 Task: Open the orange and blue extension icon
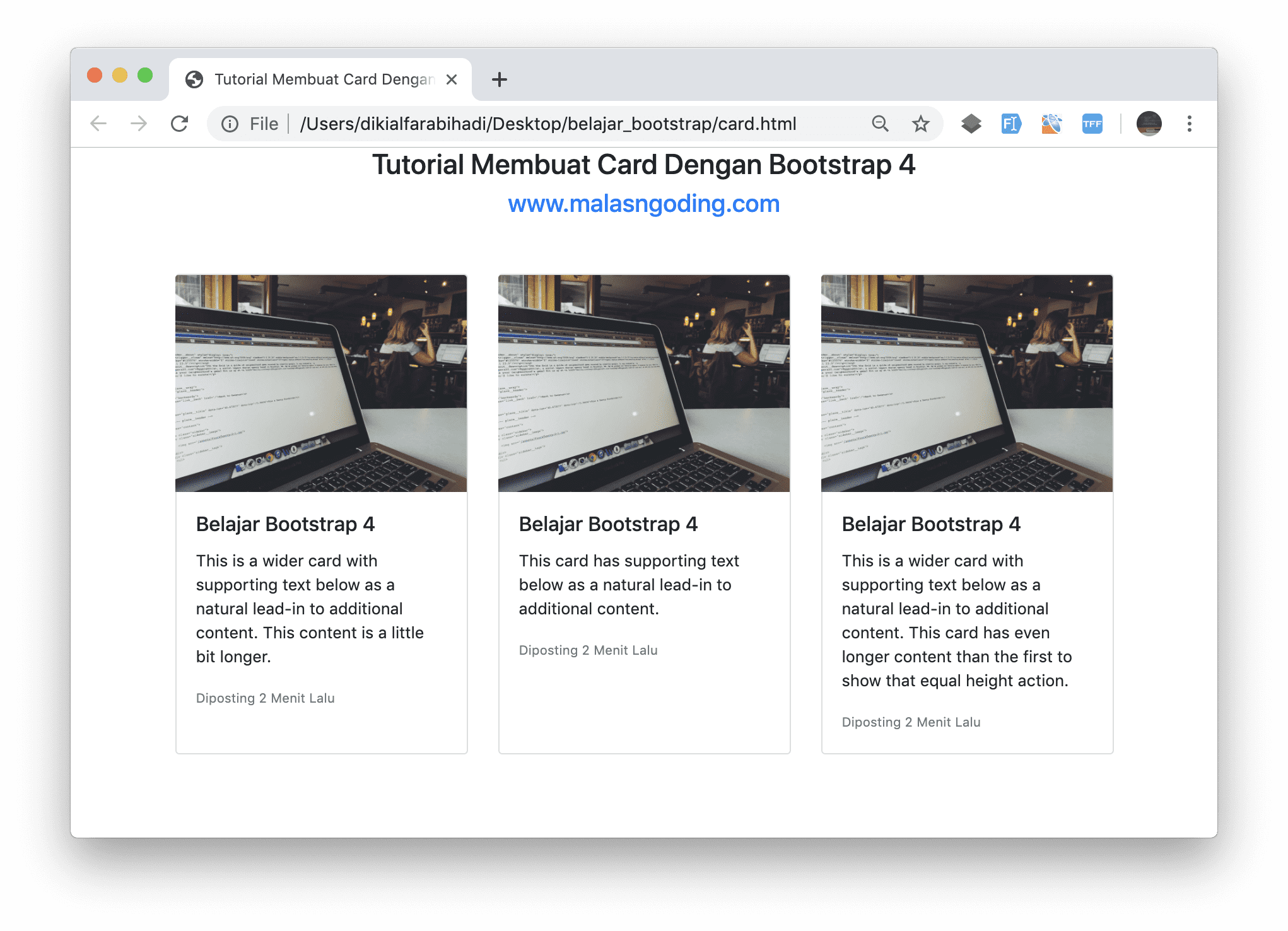[x=1051, y=124]
